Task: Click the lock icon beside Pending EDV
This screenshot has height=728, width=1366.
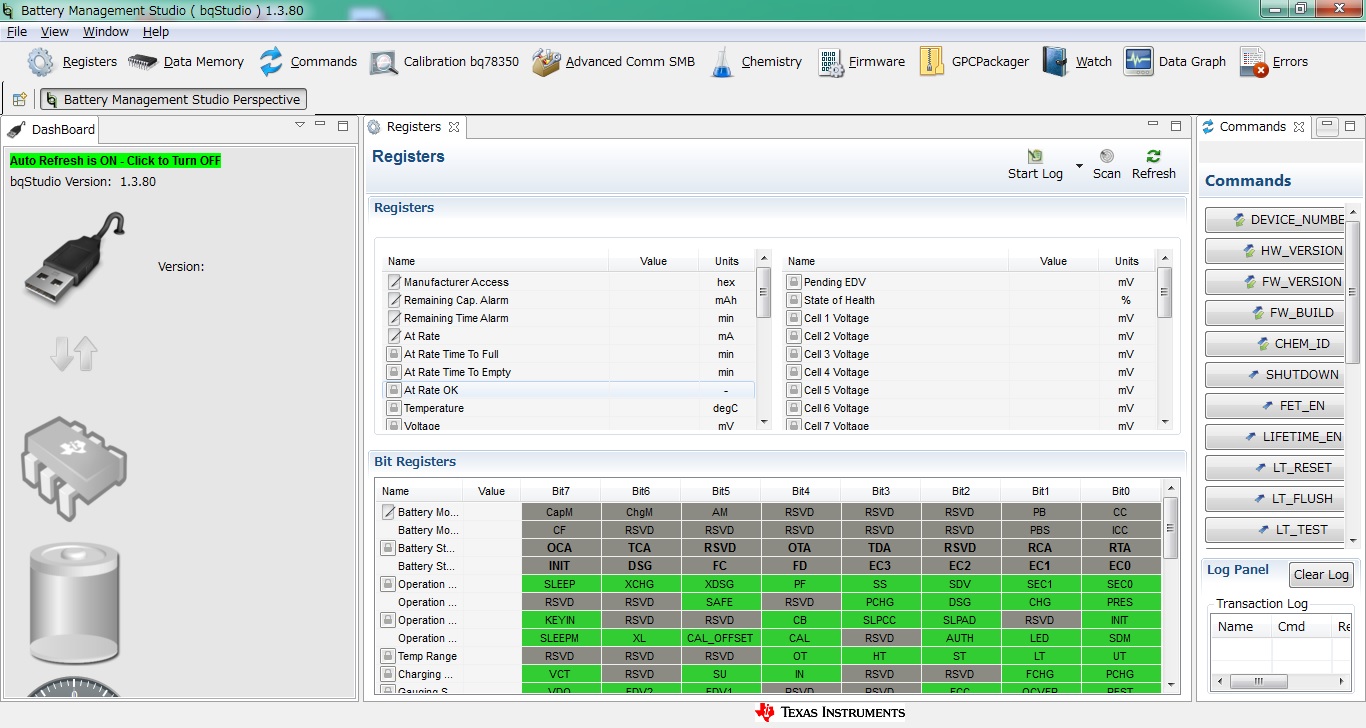Action: 794,282
